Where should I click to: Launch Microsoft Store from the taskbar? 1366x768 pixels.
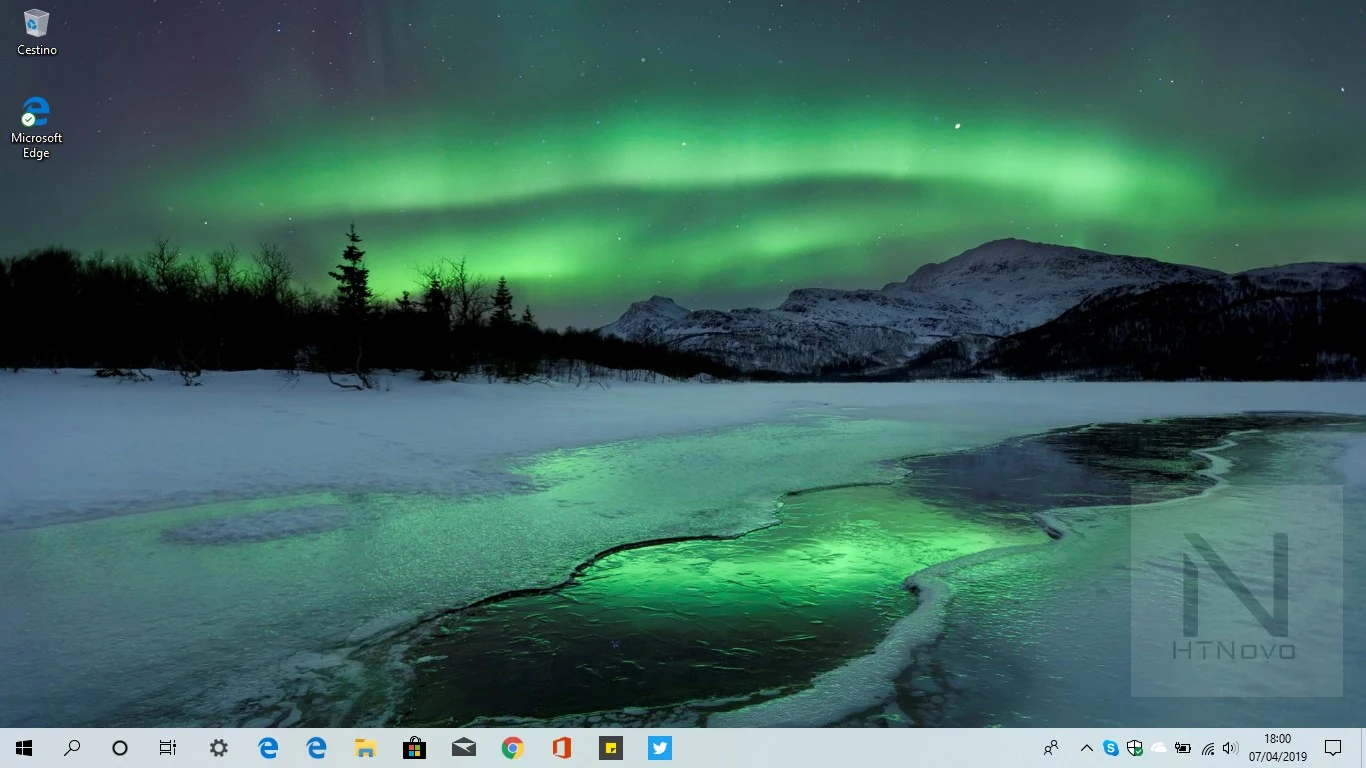click(414, 748)
